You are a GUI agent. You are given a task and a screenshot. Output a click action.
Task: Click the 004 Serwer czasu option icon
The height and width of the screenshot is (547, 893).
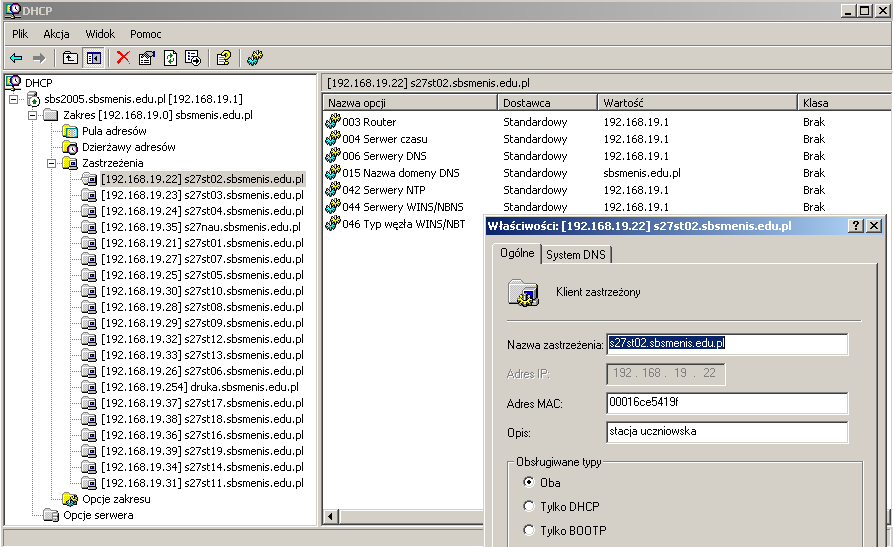click(x=333, y=138)
